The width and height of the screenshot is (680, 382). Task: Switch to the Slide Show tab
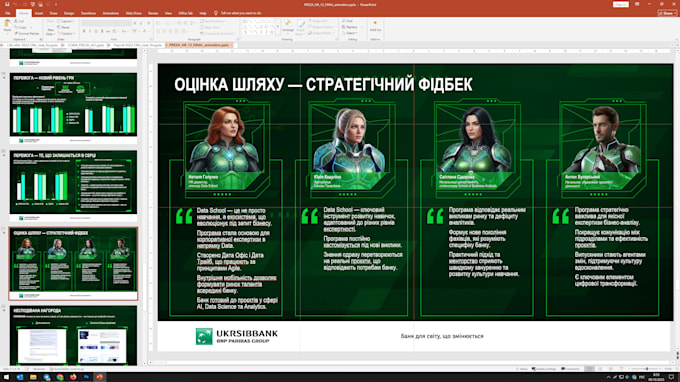click(x=134, y=13)
